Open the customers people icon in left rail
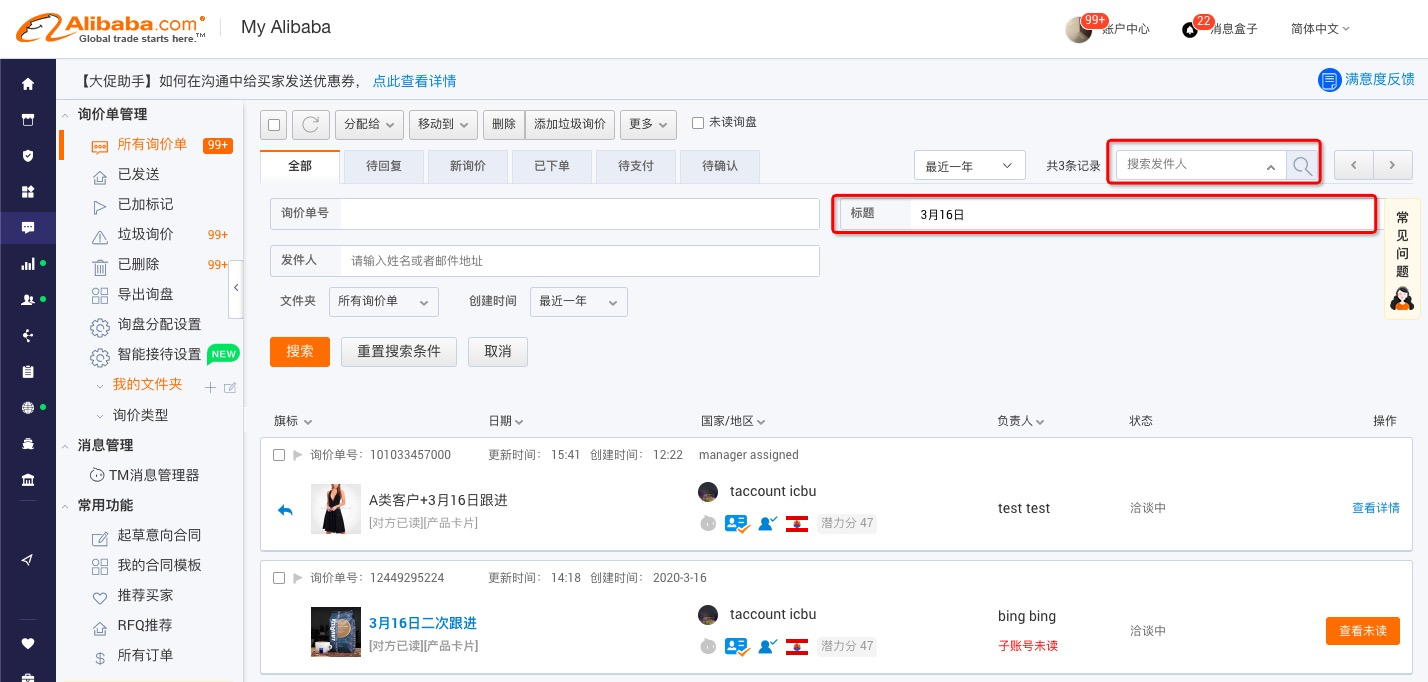Image resolution: width=1428 pixels, height=682 pixels. point(28,300)
